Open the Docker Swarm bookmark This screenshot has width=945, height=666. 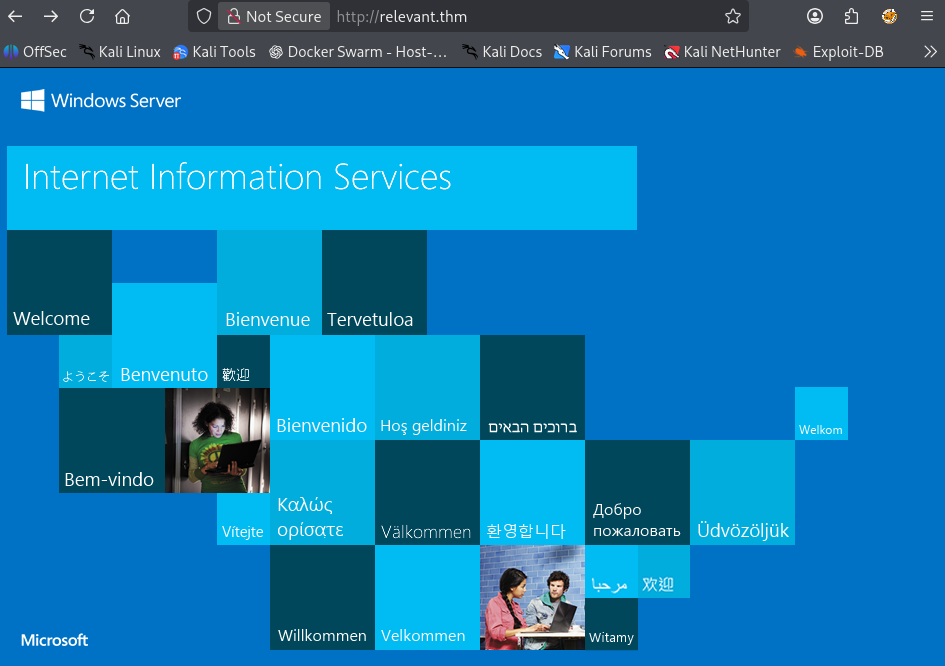(359, 52)
